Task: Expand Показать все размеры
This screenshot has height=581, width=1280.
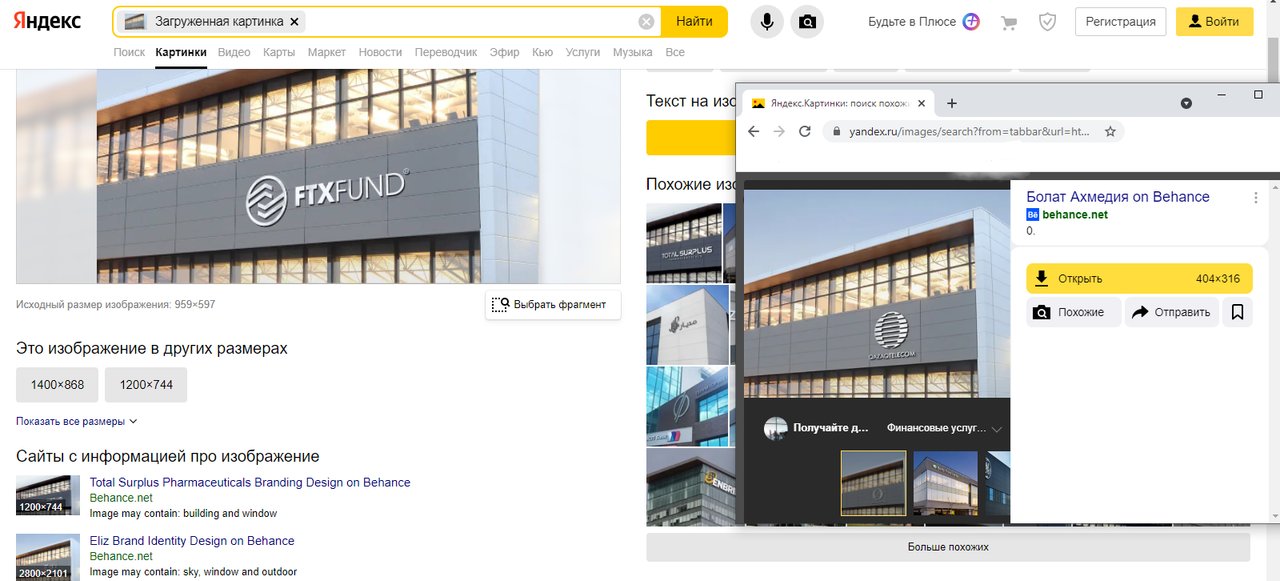Action: pos(77,422)
